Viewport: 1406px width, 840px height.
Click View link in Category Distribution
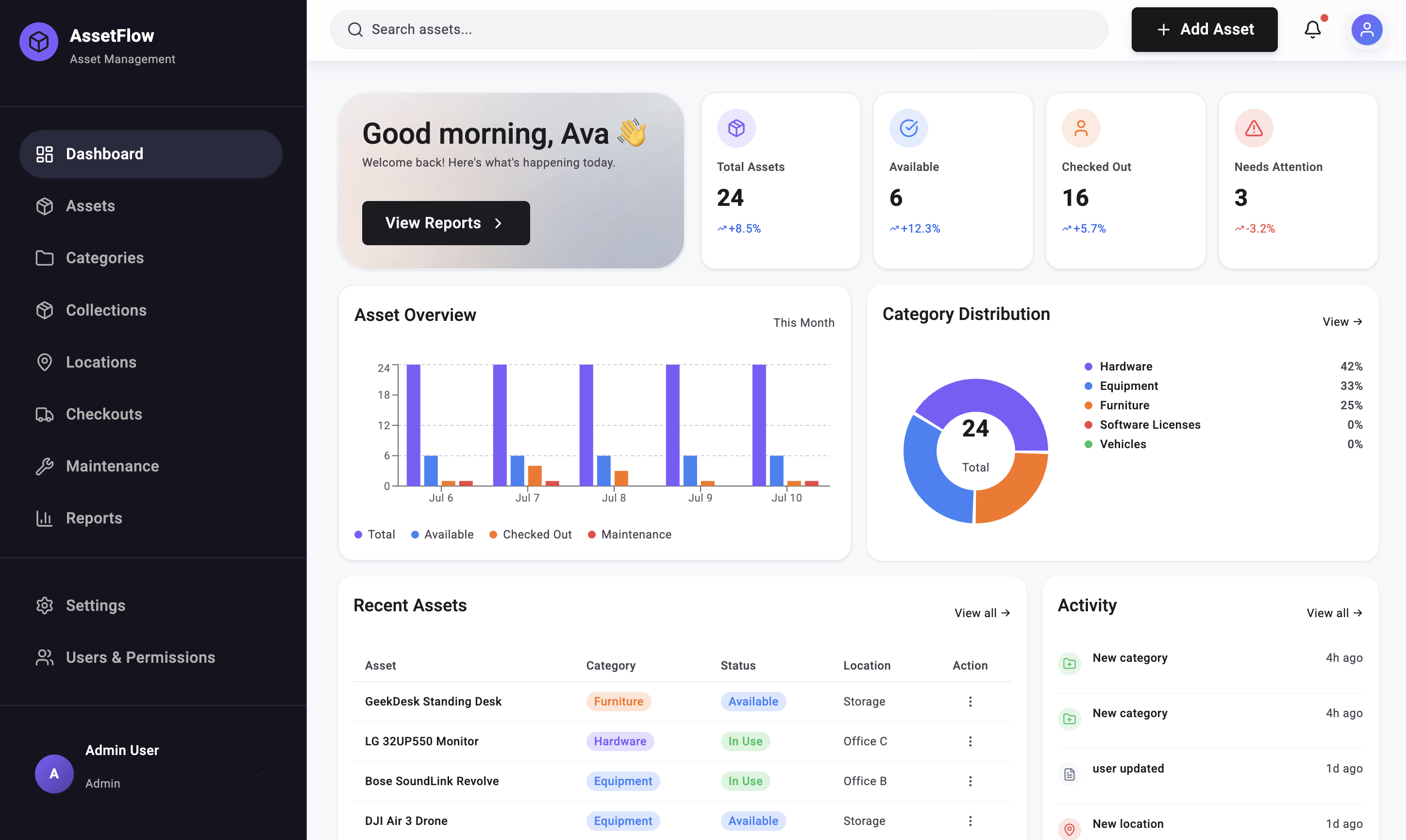pos(1342,321)
